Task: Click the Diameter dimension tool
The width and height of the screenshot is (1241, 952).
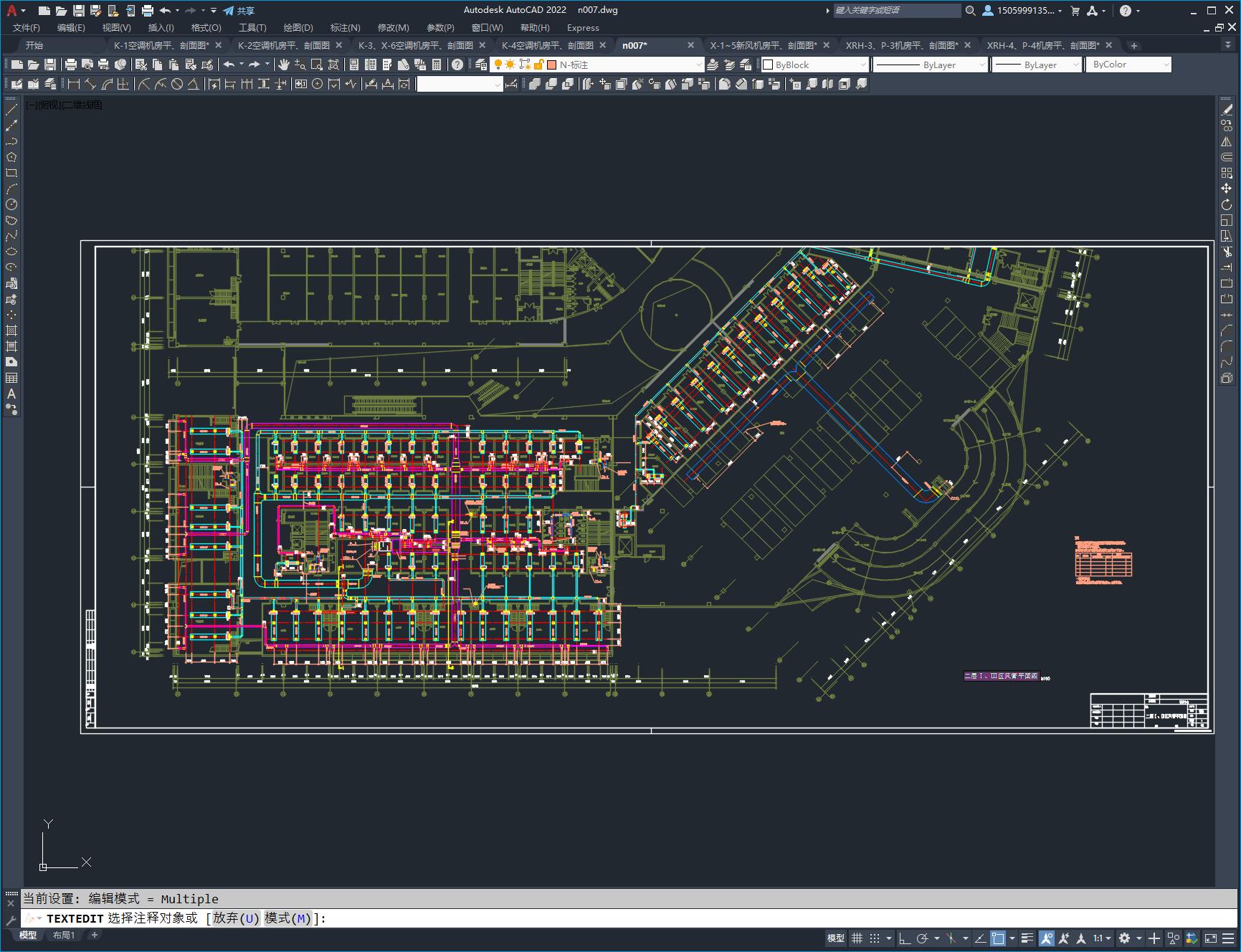Action: (x=177, y=84)
